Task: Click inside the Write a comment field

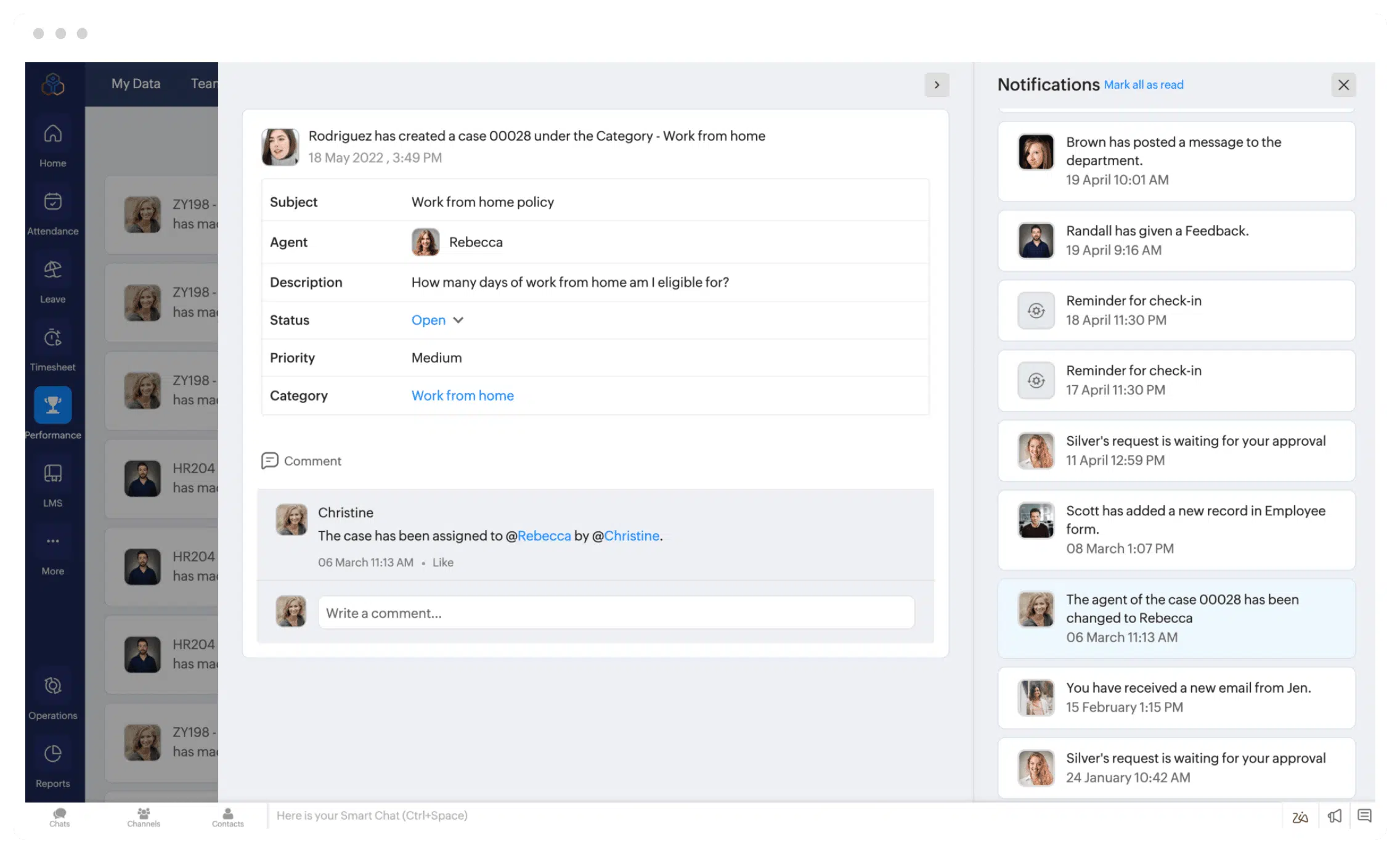Action: [x=615, y=612]
